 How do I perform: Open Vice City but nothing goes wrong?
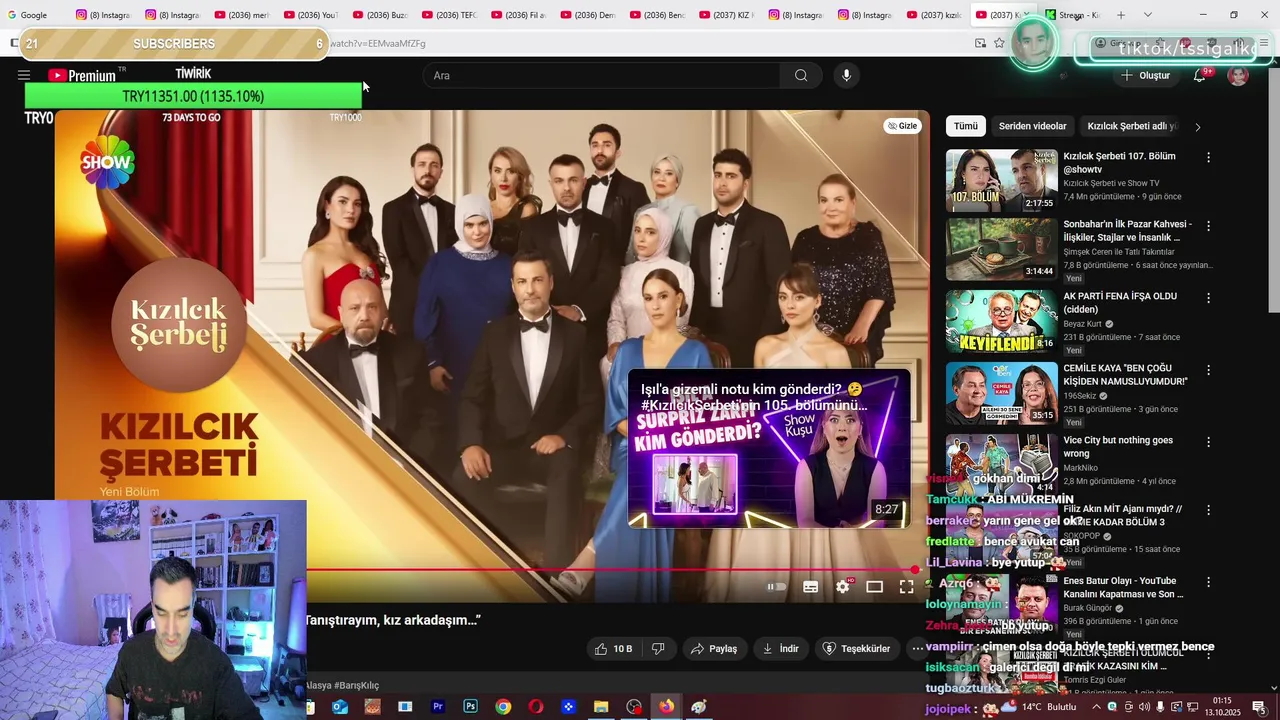(1118, 447)
